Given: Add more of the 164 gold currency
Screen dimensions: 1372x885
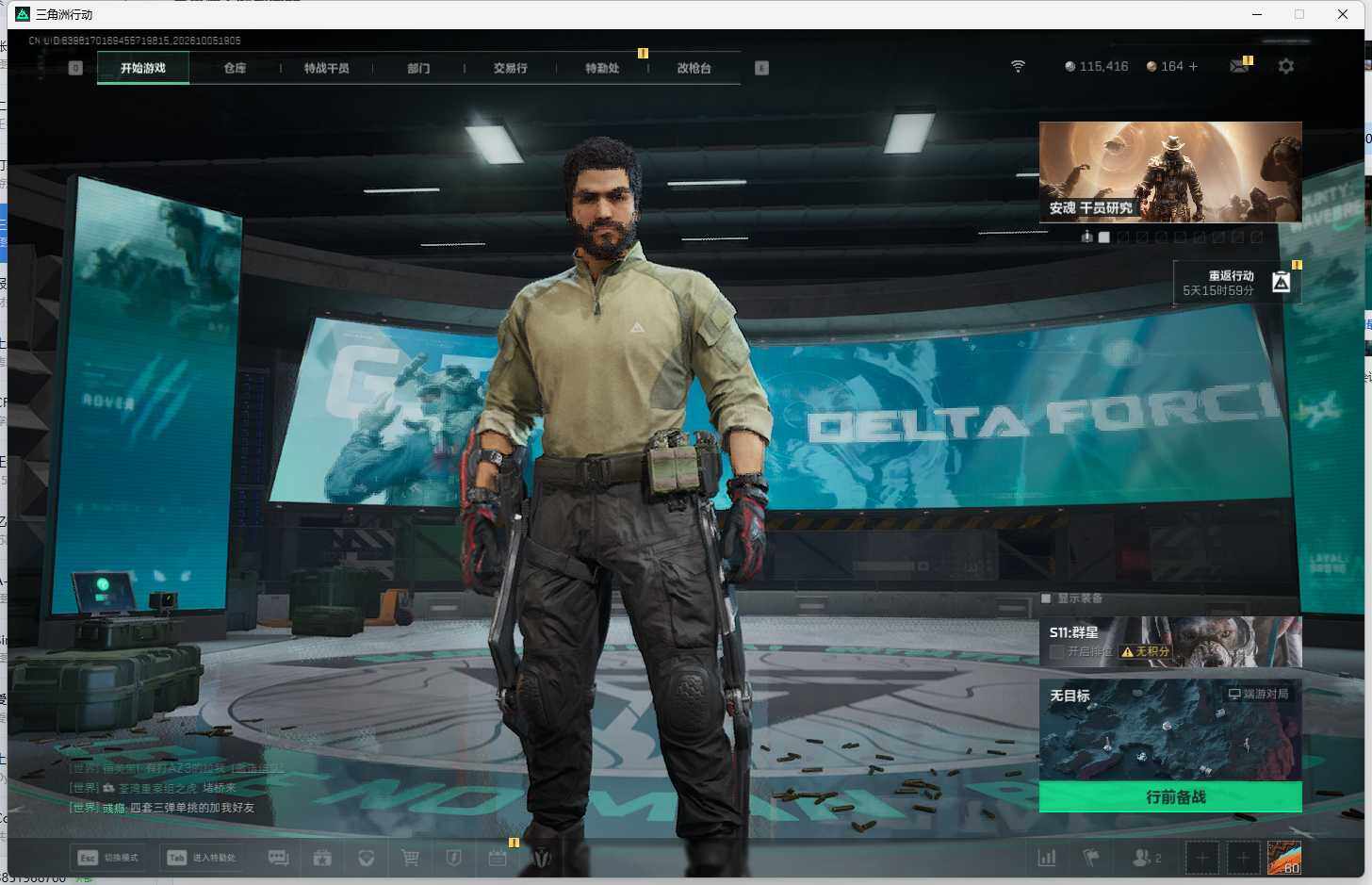Looking at the screenshot, I should [1193, 66].
